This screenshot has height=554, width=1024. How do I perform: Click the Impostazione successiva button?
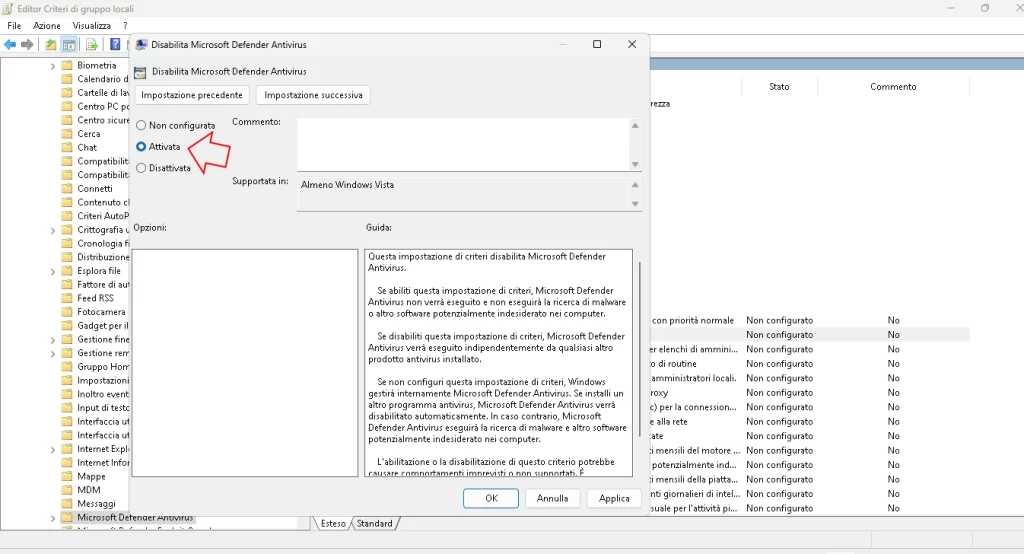click(x=313, y=95)
